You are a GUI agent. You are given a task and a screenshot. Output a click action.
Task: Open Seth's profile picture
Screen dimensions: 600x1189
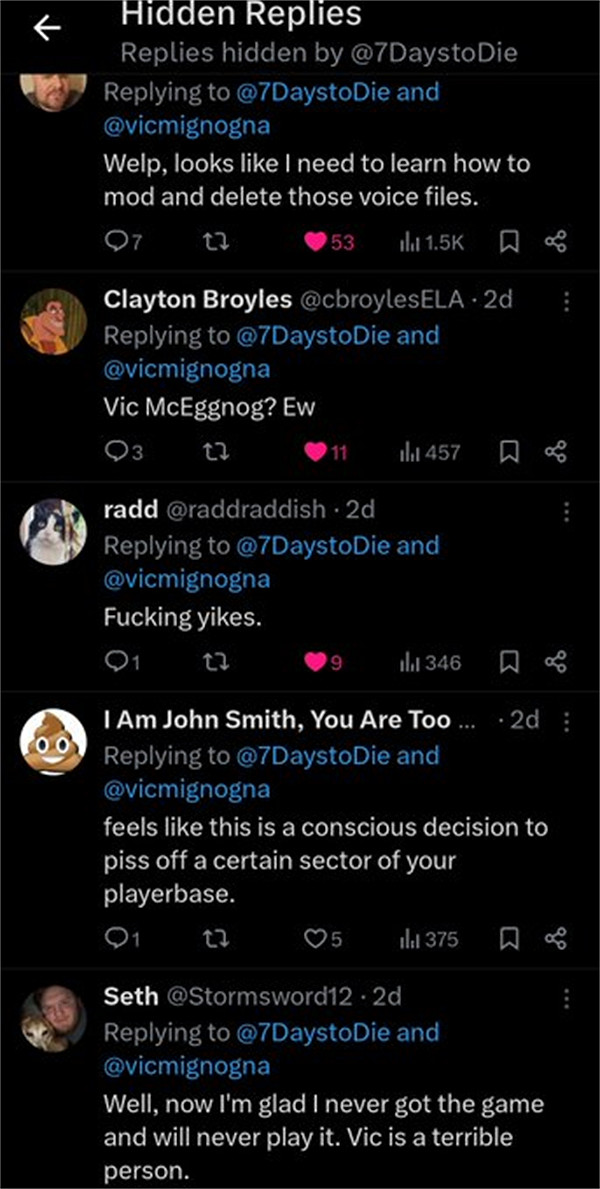tap(53, 1018)
